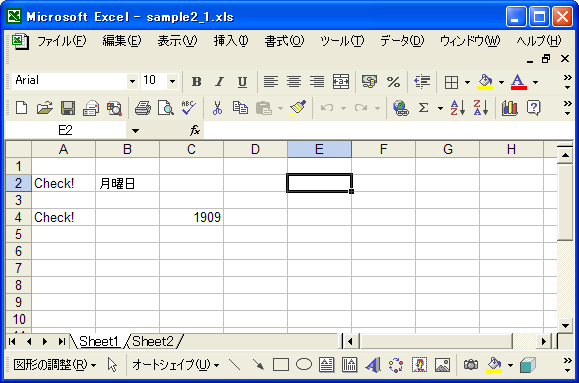The image size is (579, 383).
Task: Apply currency style format
Action: coord(369,82)
